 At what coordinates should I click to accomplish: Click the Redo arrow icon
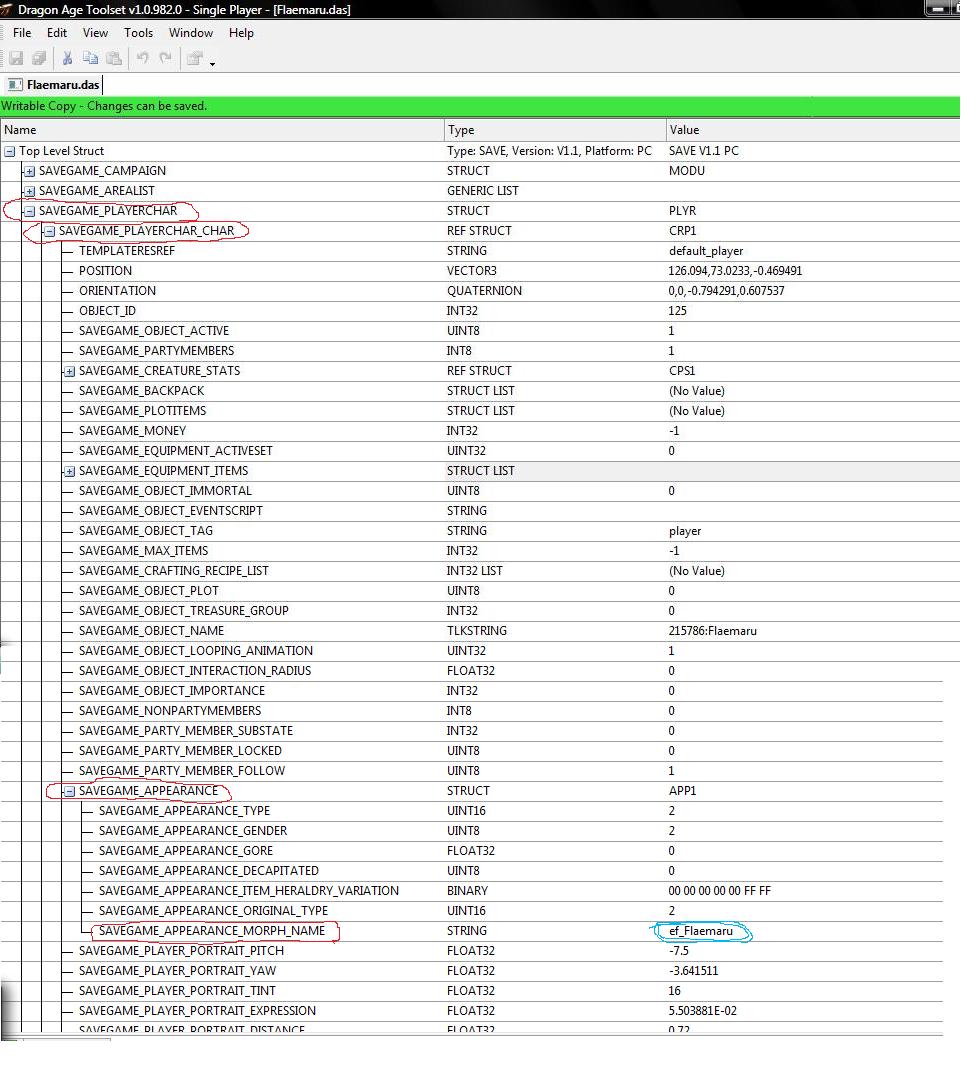pos(166,59)
